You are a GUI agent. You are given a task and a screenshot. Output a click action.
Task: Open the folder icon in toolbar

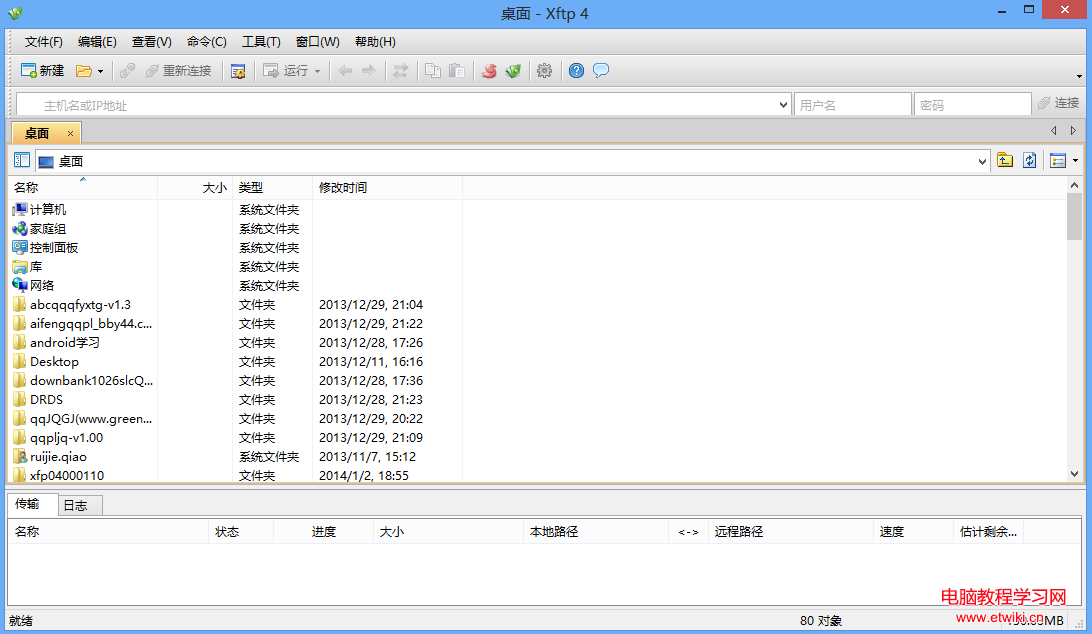84,70
